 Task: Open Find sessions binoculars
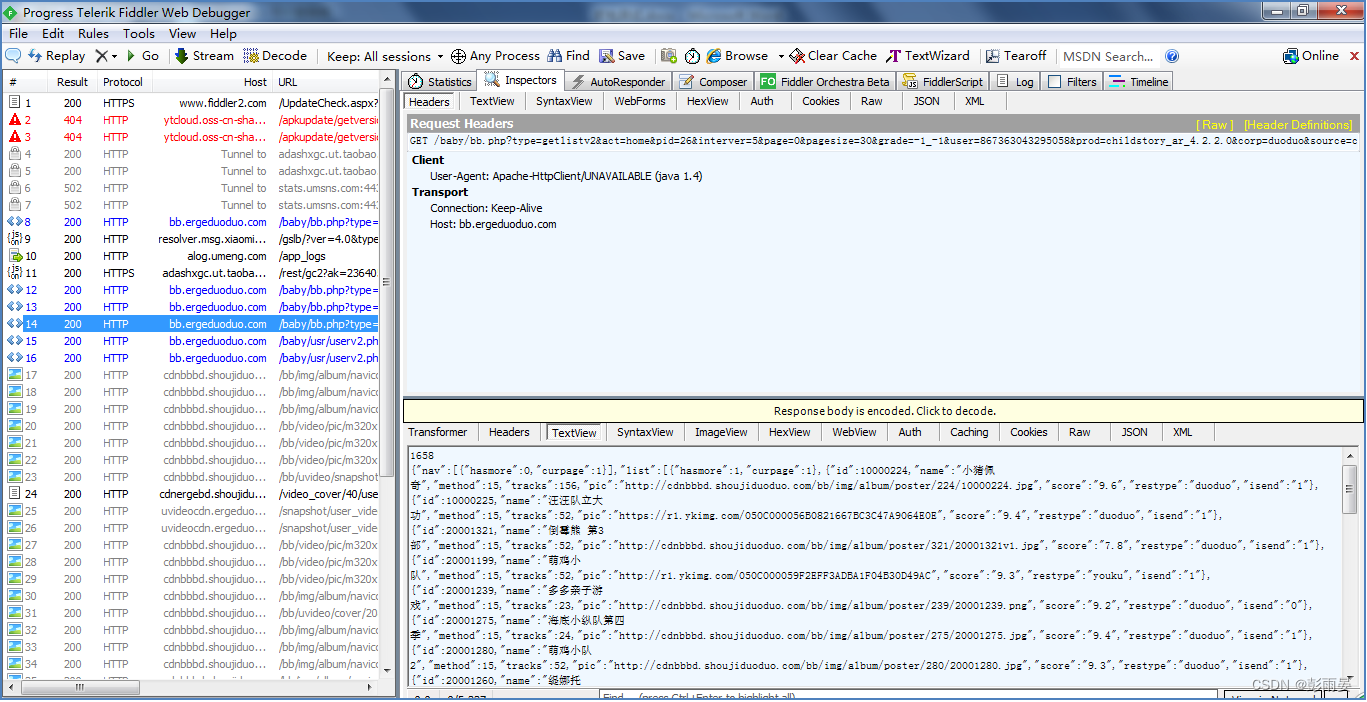coord(568,56)
